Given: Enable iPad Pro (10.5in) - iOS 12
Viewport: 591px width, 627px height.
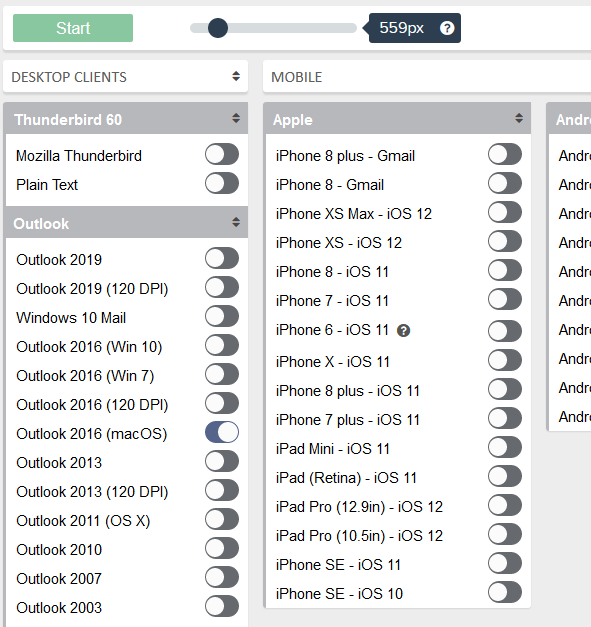Looking at the screenshot, I should coord(505,534).
